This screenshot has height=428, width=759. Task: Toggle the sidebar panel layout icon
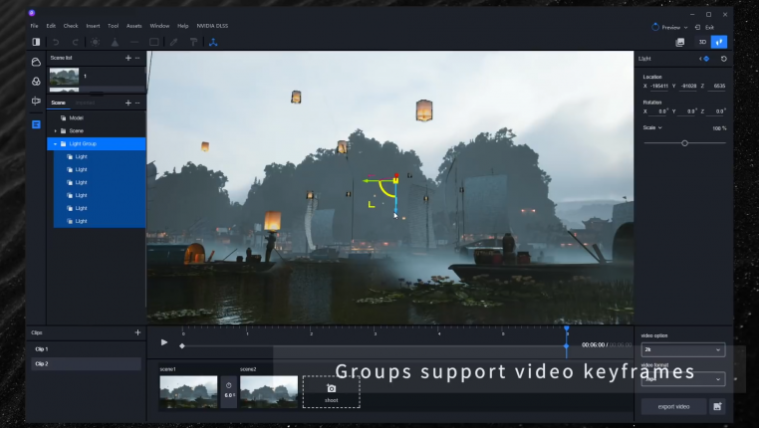point(36,42)
